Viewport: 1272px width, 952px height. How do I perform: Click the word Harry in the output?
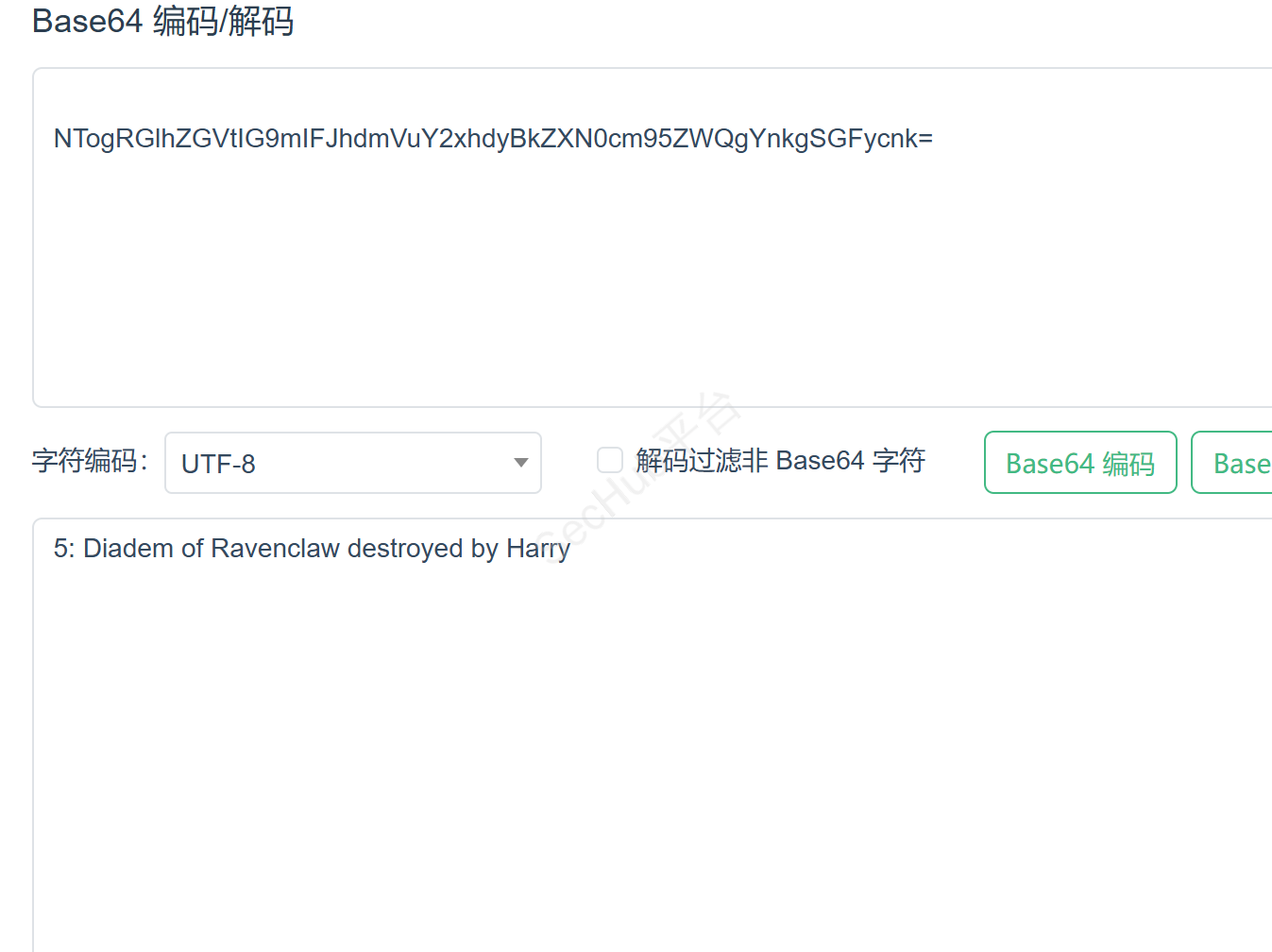537,549
